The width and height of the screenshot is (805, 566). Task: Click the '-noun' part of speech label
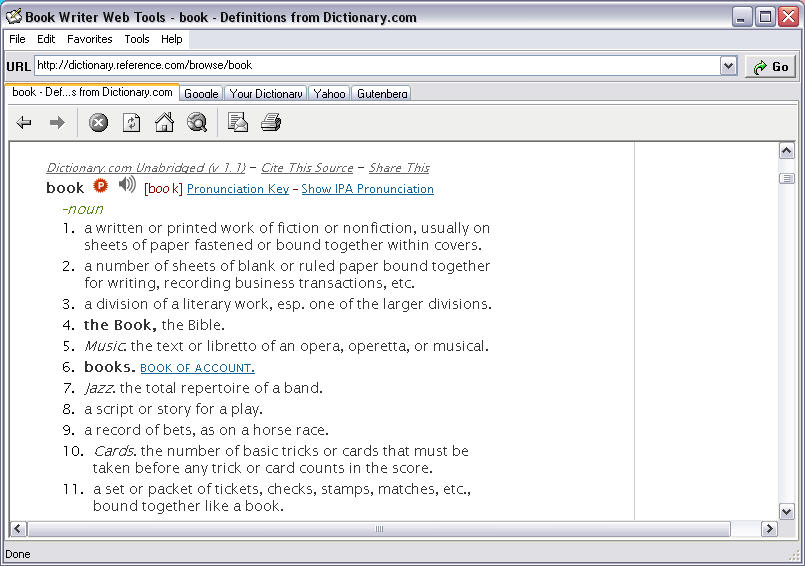83,209
